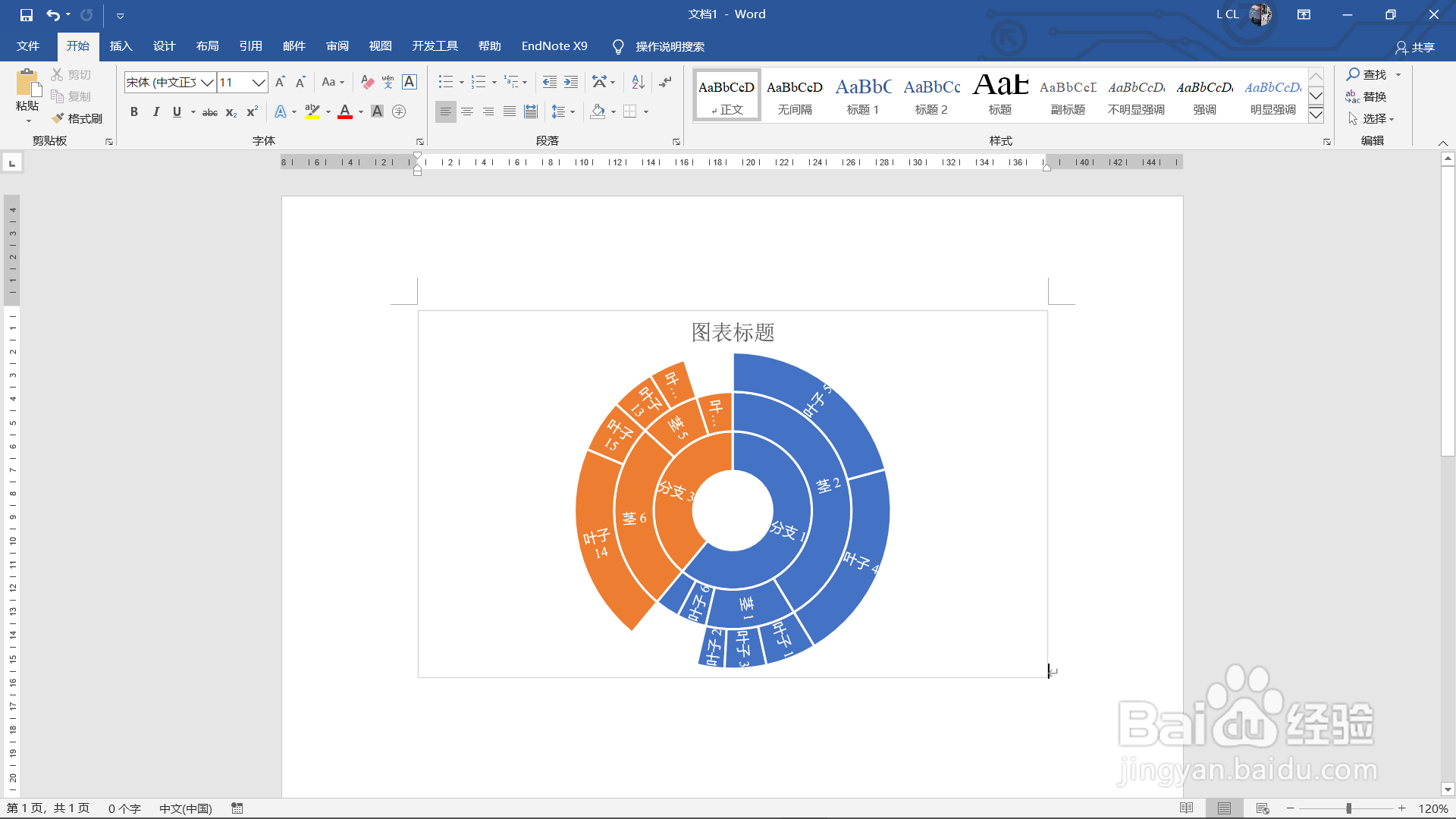Click the Sort A-Z icon
The width and height of the screenshot is (1456, 819).
638,82
